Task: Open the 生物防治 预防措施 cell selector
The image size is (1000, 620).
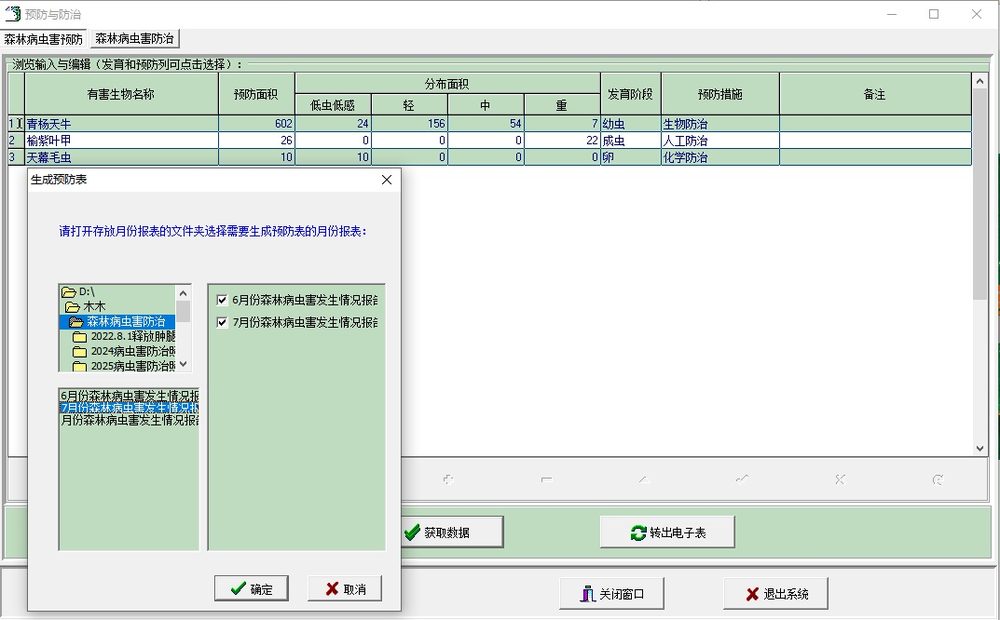Action: point(720,124)
